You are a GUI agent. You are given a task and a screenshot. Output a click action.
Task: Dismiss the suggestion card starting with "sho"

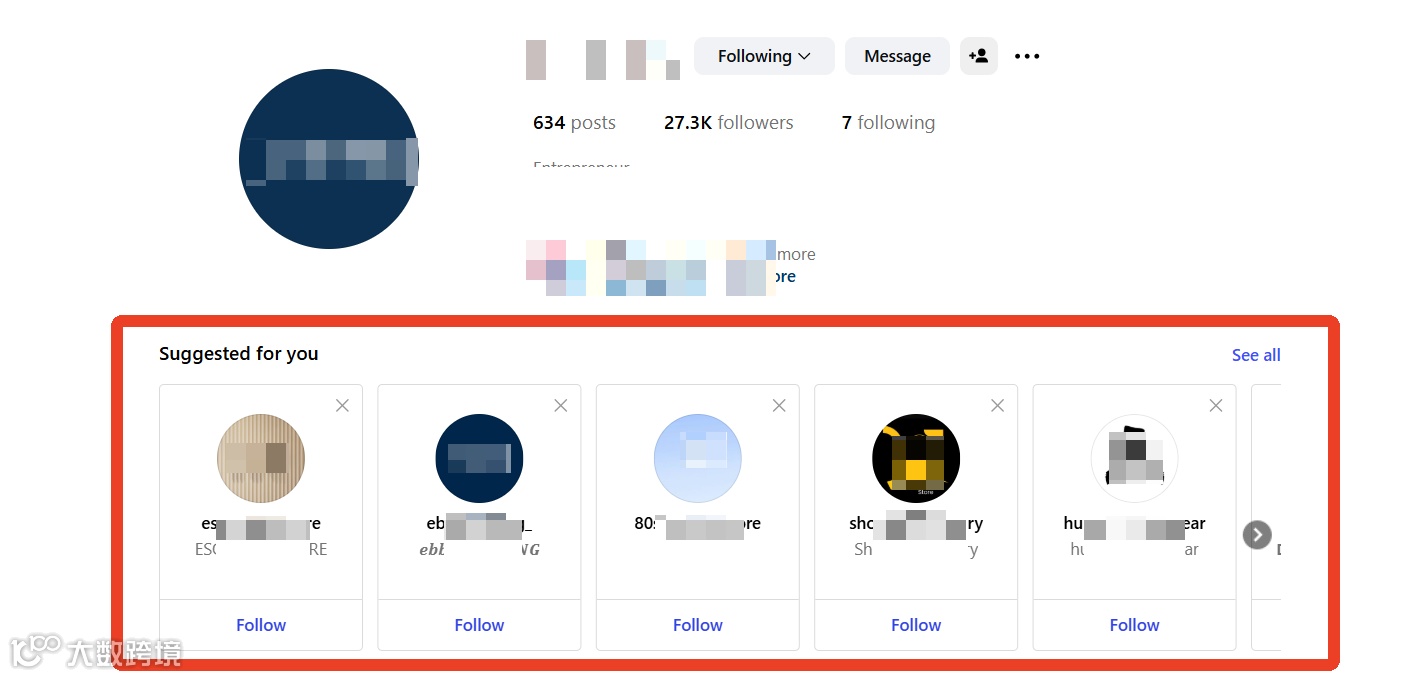click(x=997, y=405)
